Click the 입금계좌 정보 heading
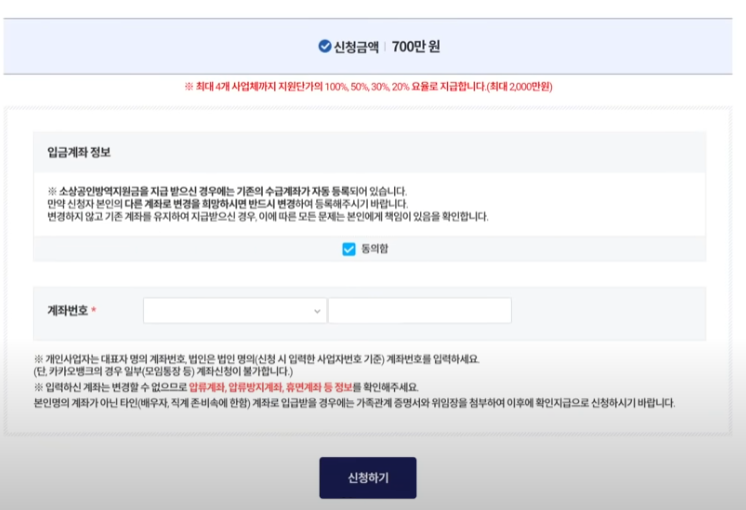746x510 pixels. [79, 152]
